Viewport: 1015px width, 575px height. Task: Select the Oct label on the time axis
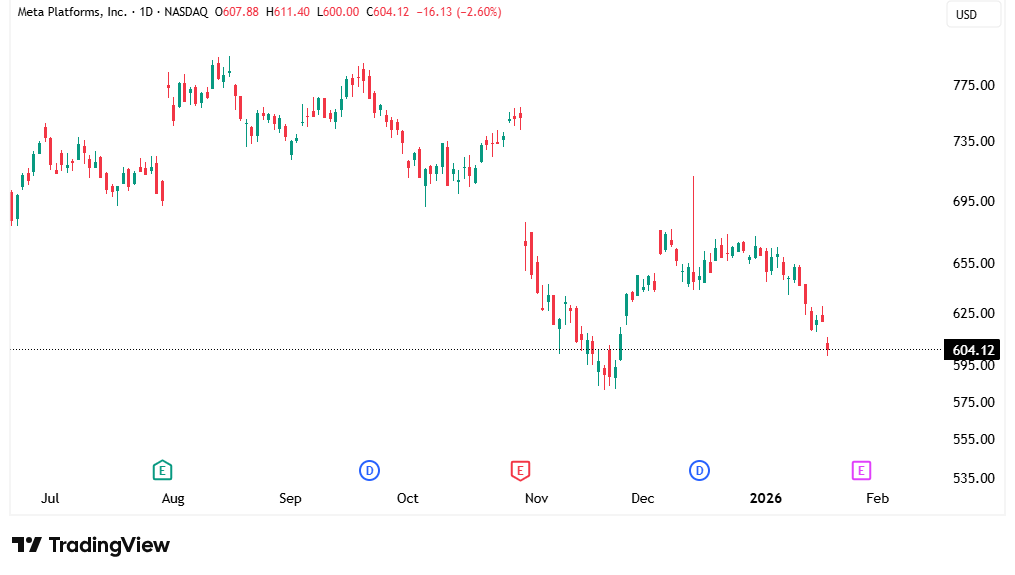(x=407, y=498)
